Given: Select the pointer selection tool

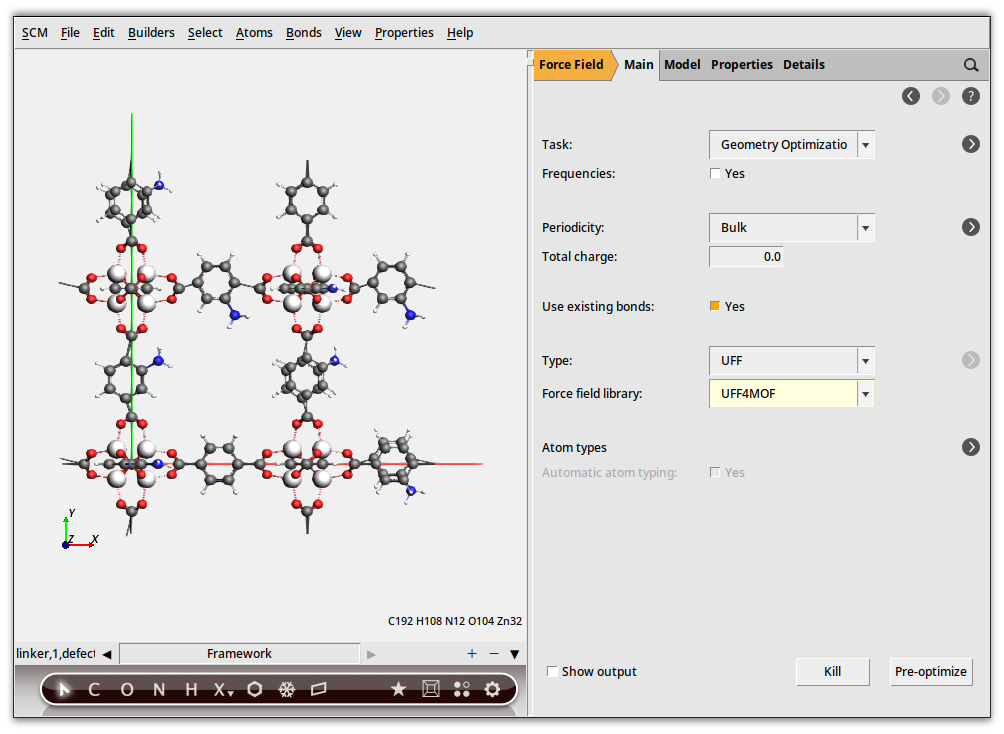Looking at the screenshot, I should click(64, 689).
